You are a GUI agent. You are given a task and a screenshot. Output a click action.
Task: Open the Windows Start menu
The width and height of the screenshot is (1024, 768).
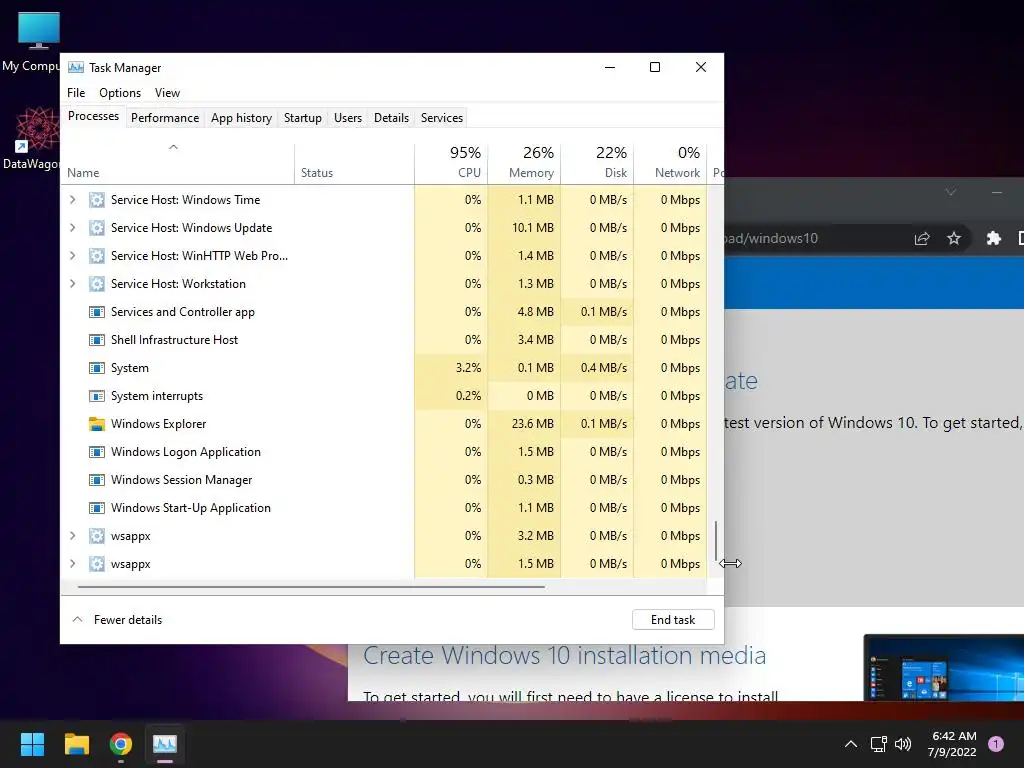pos(32,744)
